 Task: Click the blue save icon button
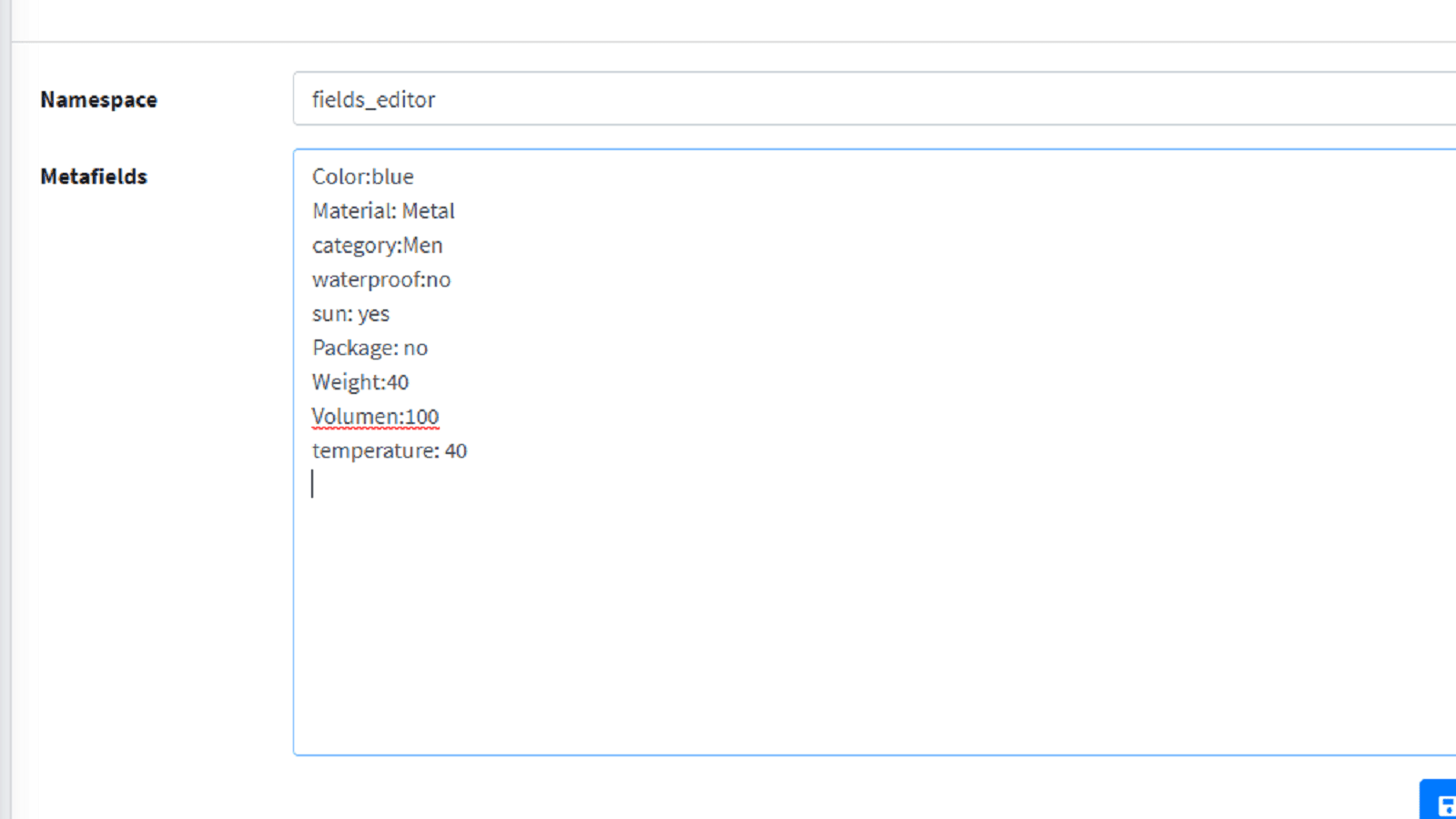click(1441, 803)
